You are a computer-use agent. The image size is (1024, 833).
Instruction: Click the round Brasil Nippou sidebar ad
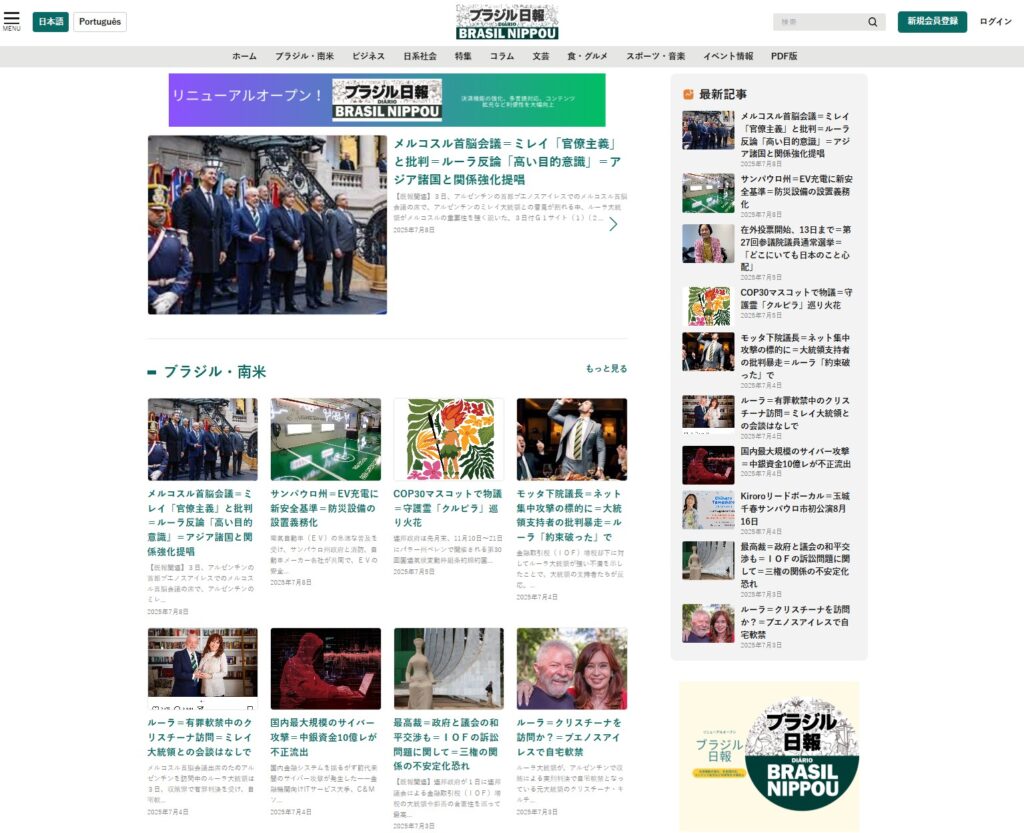tap(768, 755)
